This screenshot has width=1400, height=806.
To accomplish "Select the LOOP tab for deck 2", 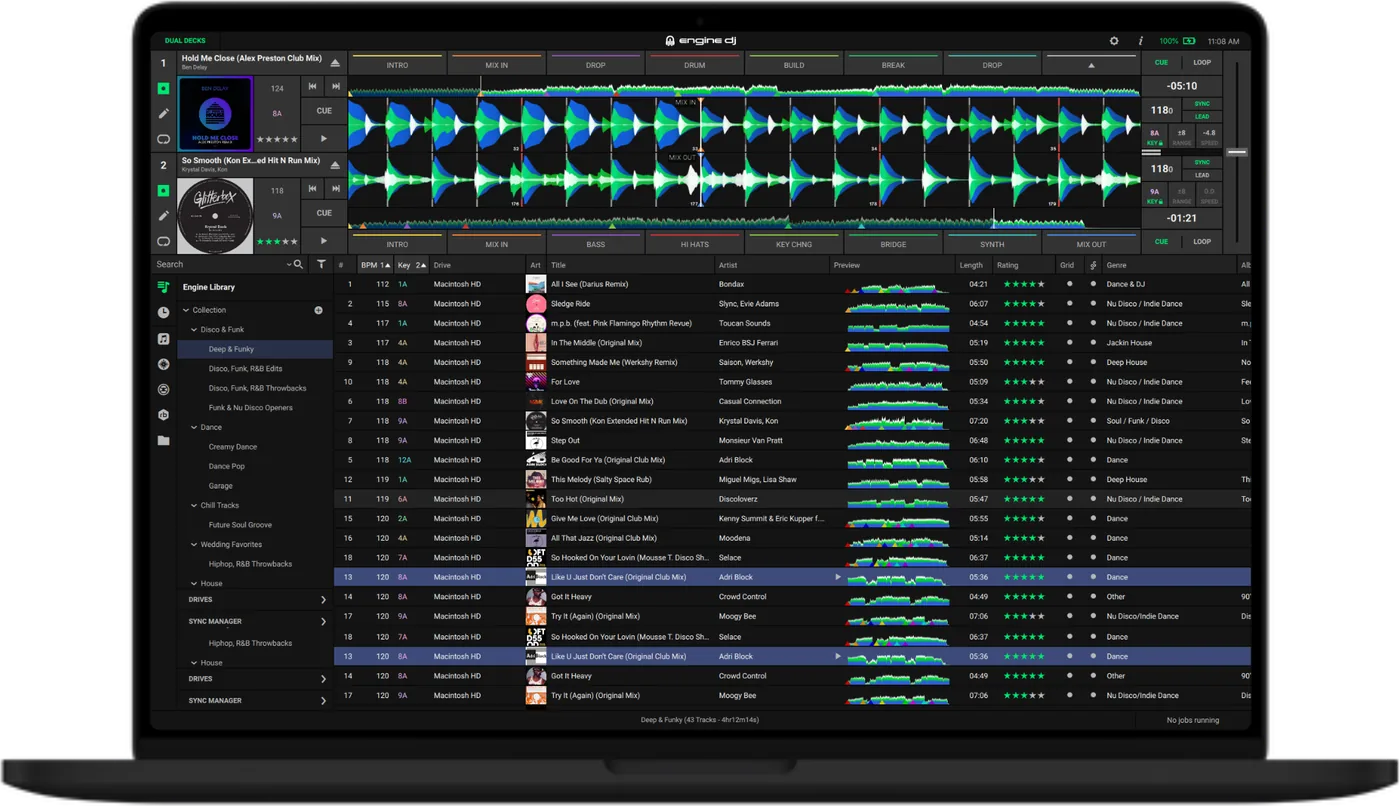I will (x=1202, y=241).
